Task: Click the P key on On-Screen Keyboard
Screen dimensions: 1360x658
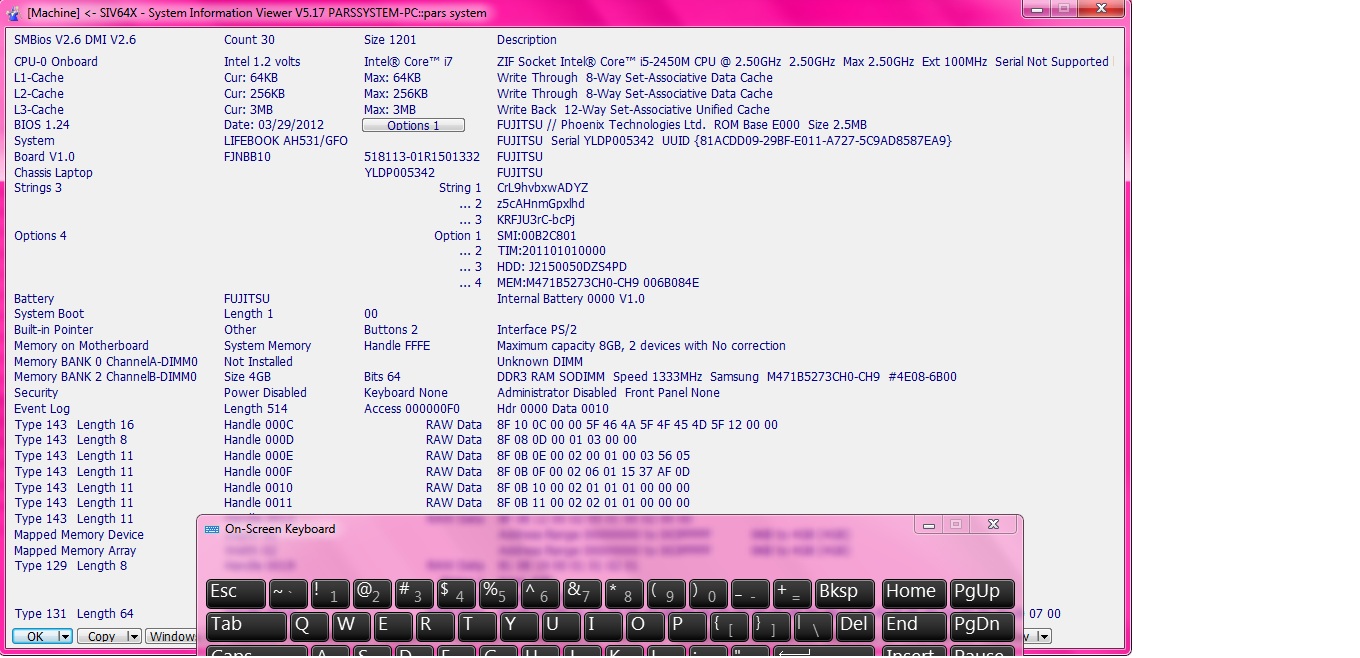Action: 688,626
